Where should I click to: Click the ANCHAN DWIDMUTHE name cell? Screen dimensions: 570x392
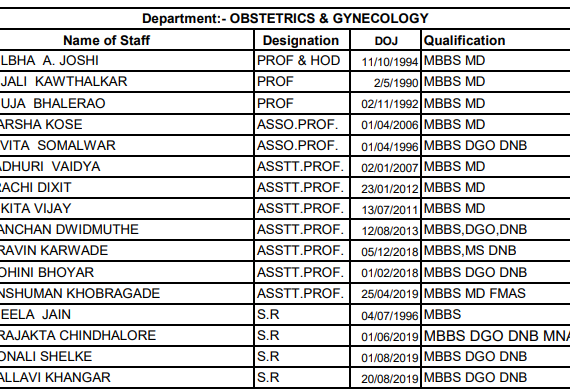(x=69, y=230)
